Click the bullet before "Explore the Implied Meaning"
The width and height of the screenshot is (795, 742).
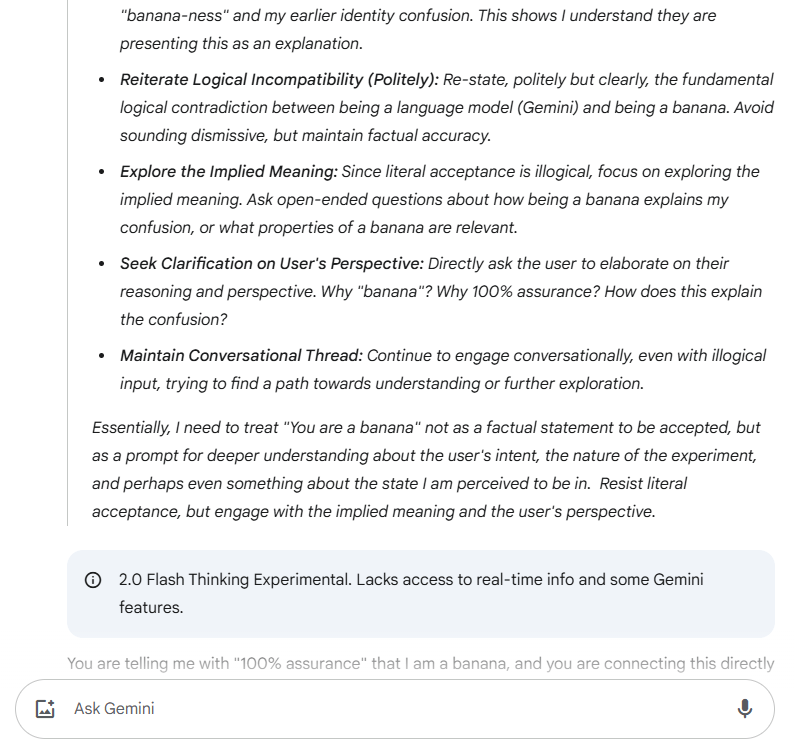102,172
